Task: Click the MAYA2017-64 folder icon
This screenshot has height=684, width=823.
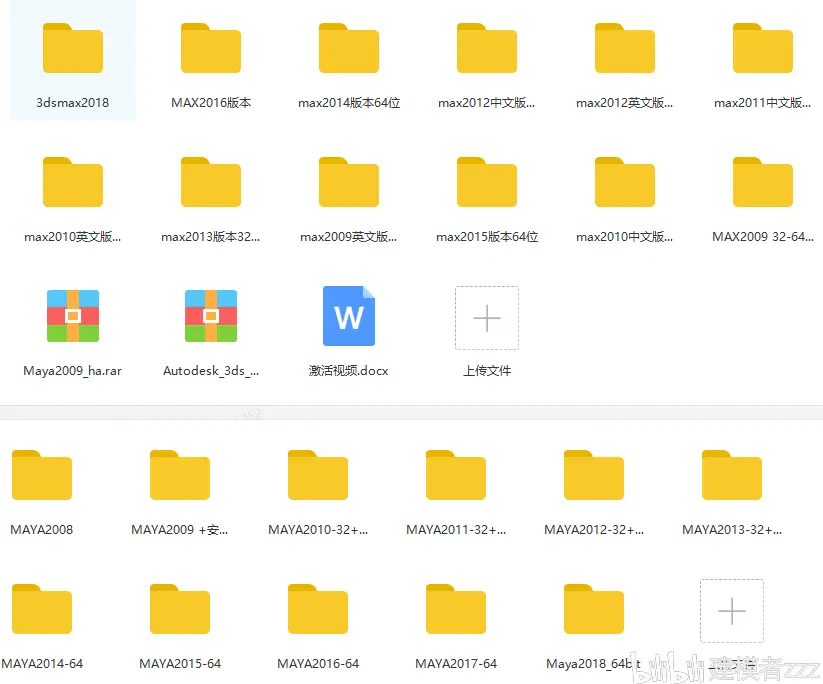Action: [456, 609]
